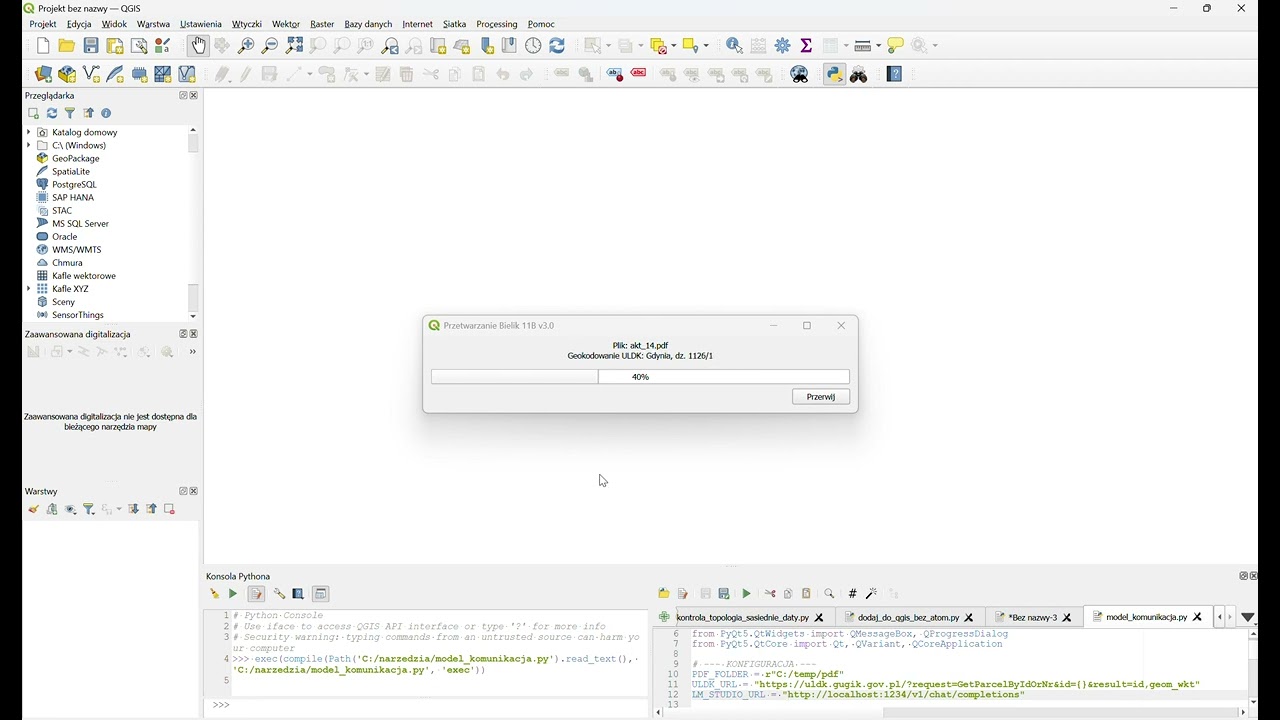Viewport: 1280px width, 720px height.
Task: Refresh the map canvas
Action: [x=557, y=46]
